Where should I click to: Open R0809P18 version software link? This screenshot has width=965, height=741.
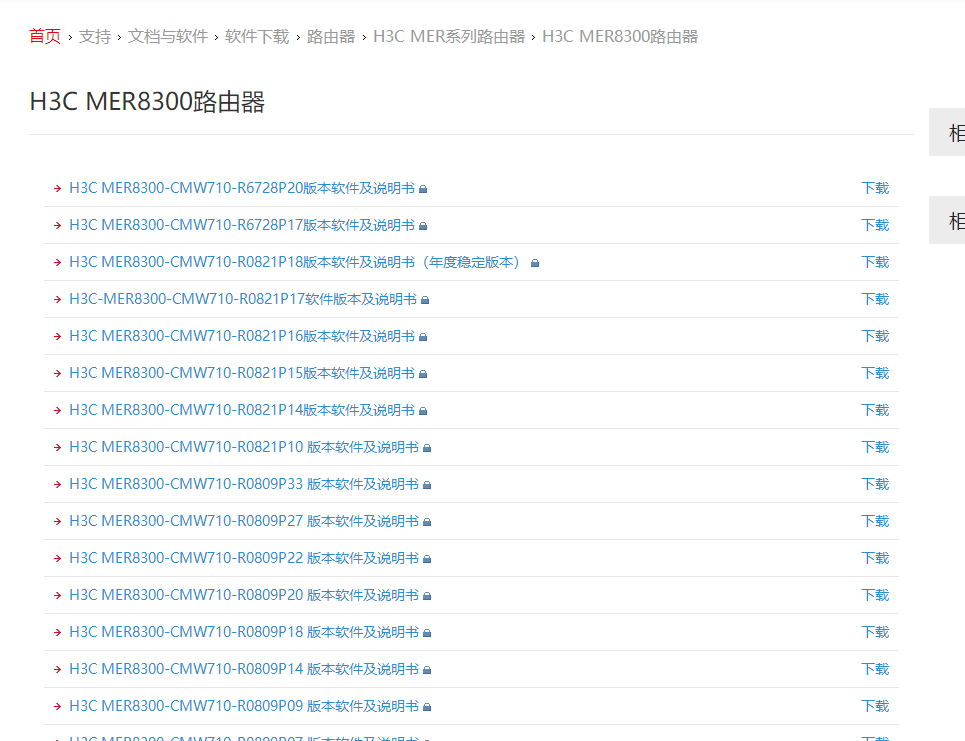point(244,631)
